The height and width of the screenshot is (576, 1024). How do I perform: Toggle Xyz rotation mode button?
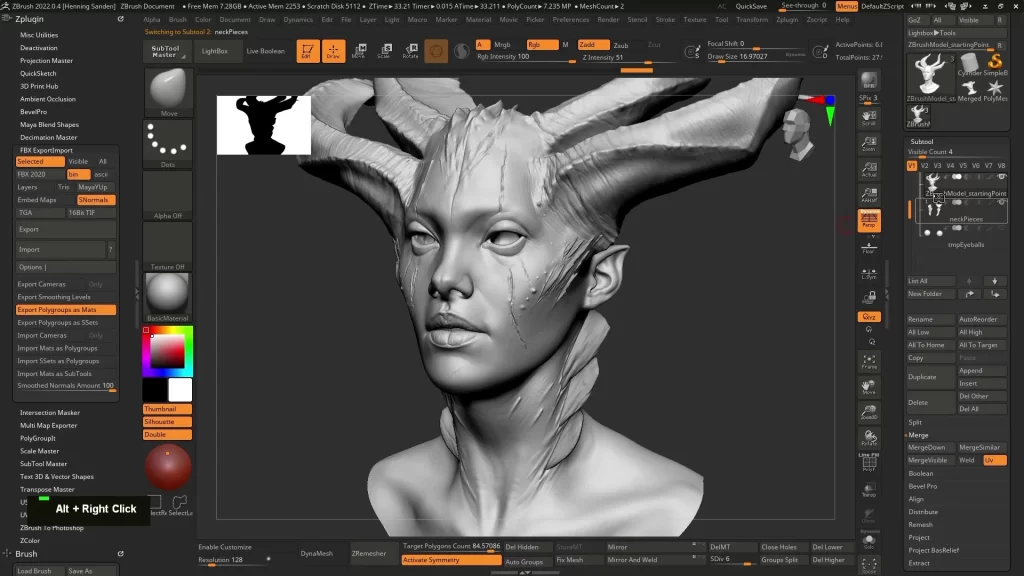click(869, 317)
